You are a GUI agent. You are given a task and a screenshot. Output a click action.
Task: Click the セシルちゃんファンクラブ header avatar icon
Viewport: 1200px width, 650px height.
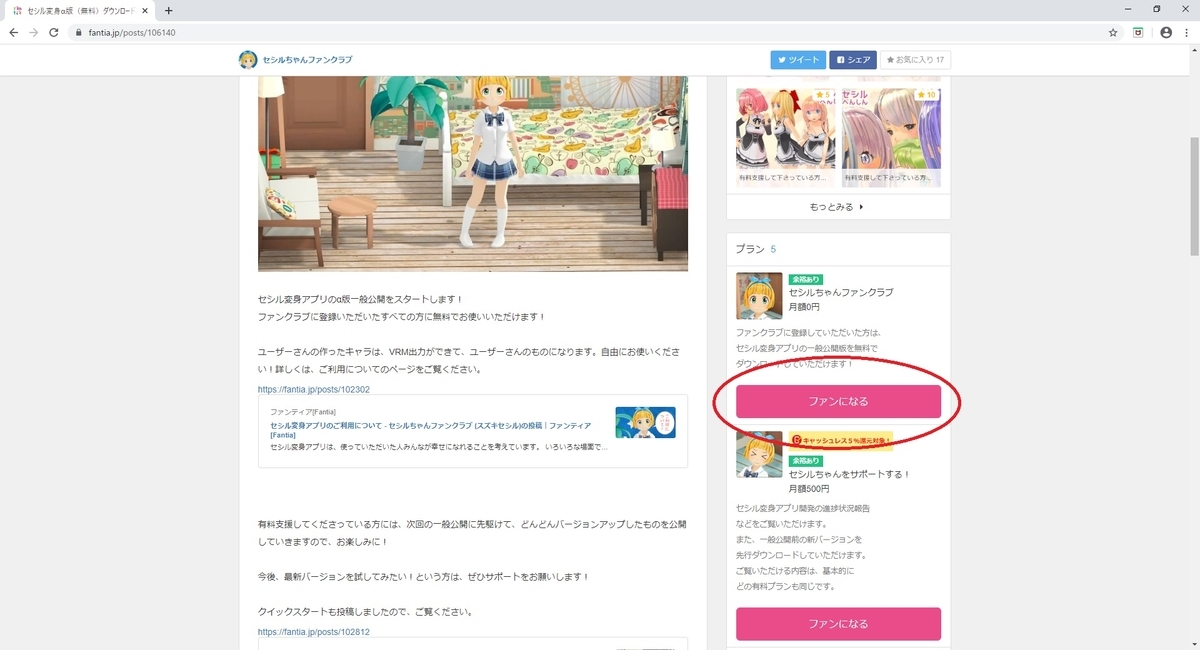click(x=248, y=60)
